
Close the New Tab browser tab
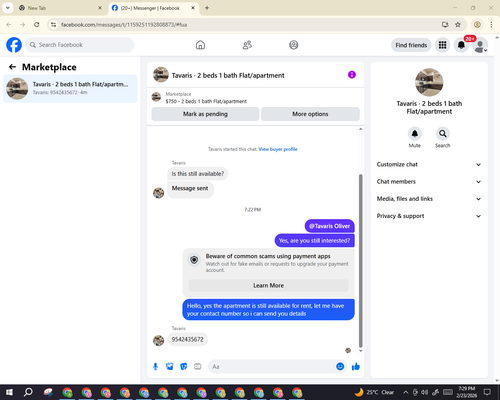100,8
